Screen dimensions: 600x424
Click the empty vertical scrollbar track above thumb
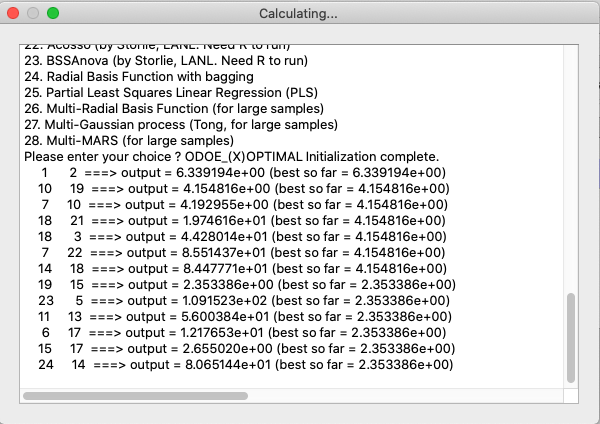pyautogui.click(x=571, y=168)
